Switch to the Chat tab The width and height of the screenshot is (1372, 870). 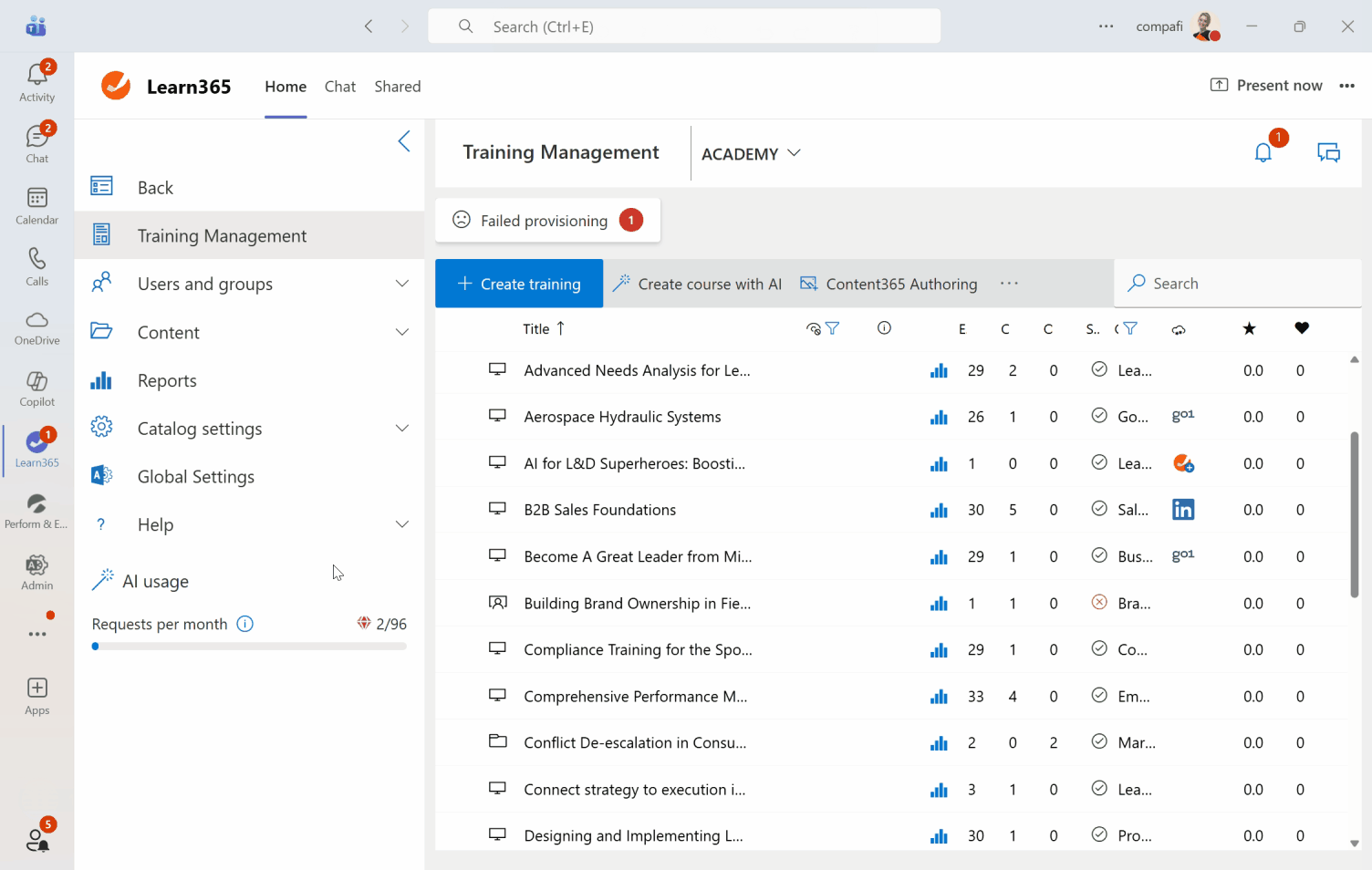pos(340,87)
